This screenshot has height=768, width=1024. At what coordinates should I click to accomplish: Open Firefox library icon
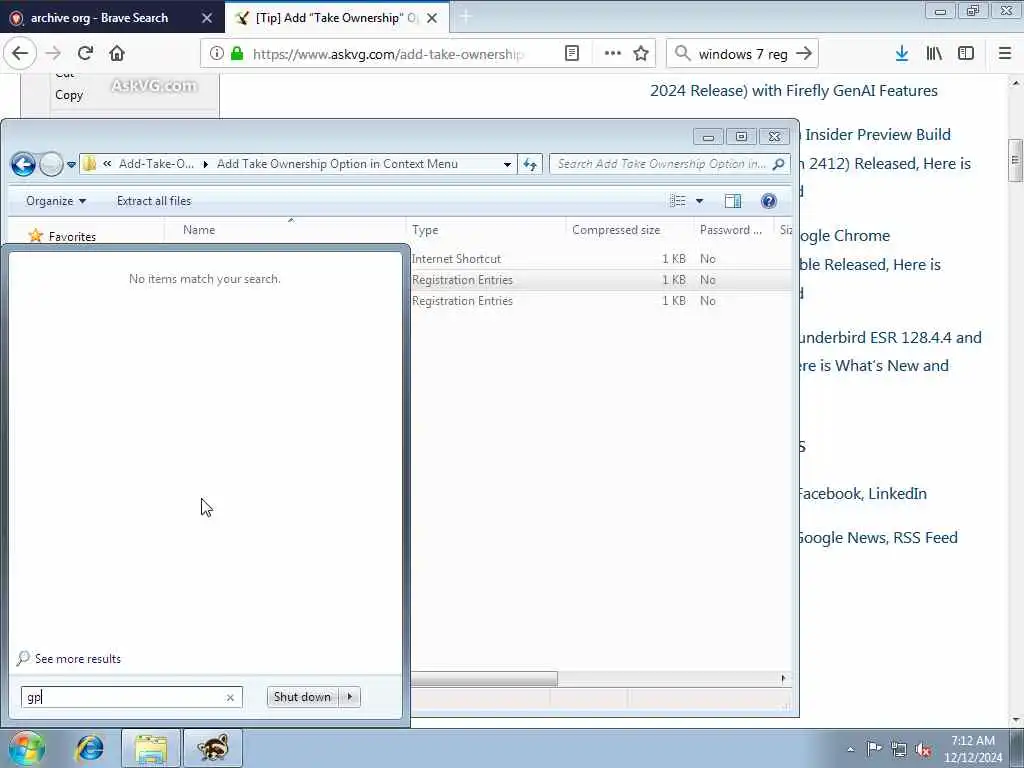934,54
